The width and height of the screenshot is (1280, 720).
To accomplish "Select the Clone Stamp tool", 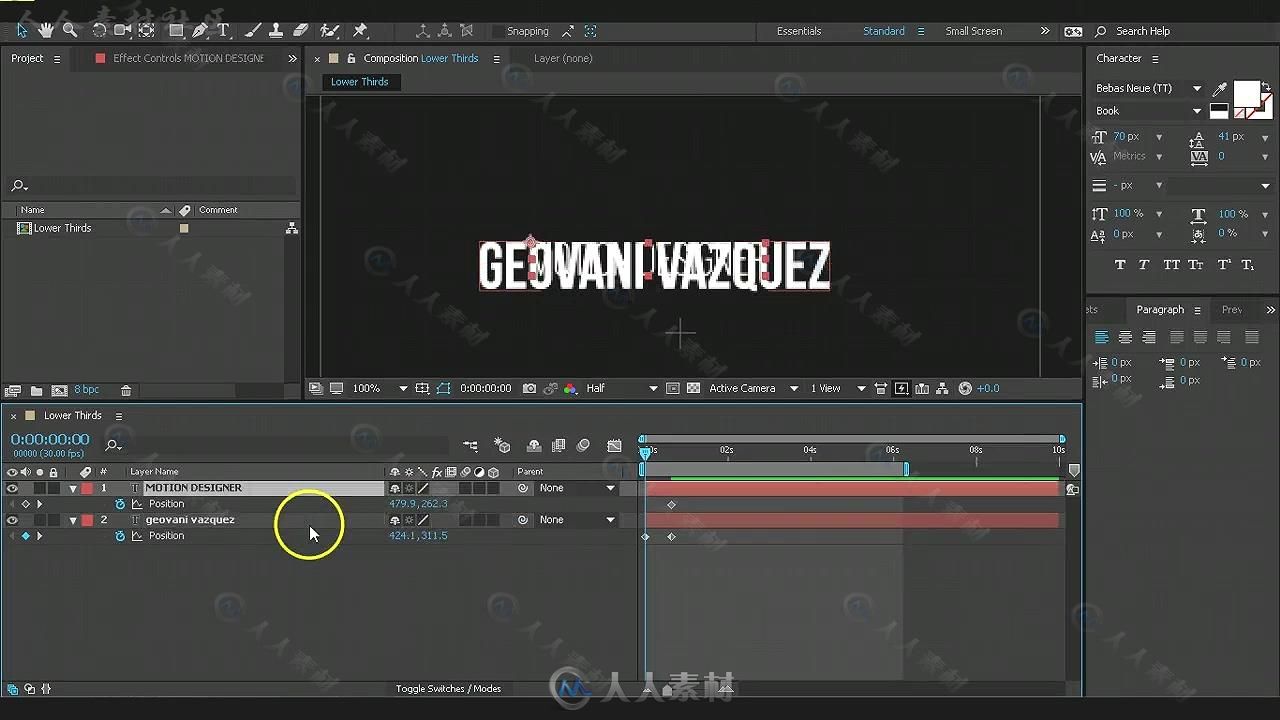I will click(x=277, y=31).
